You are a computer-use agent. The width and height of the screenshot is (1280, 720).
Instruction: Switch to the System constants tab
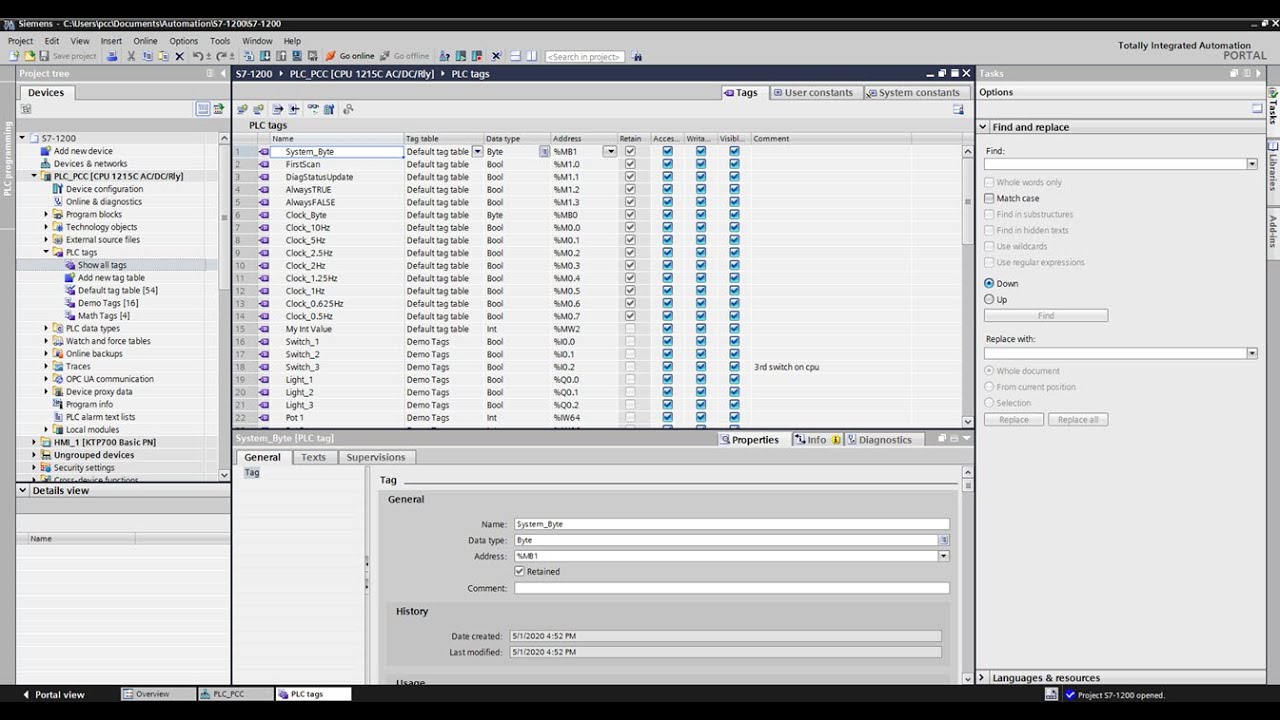[x=913, y=93]
